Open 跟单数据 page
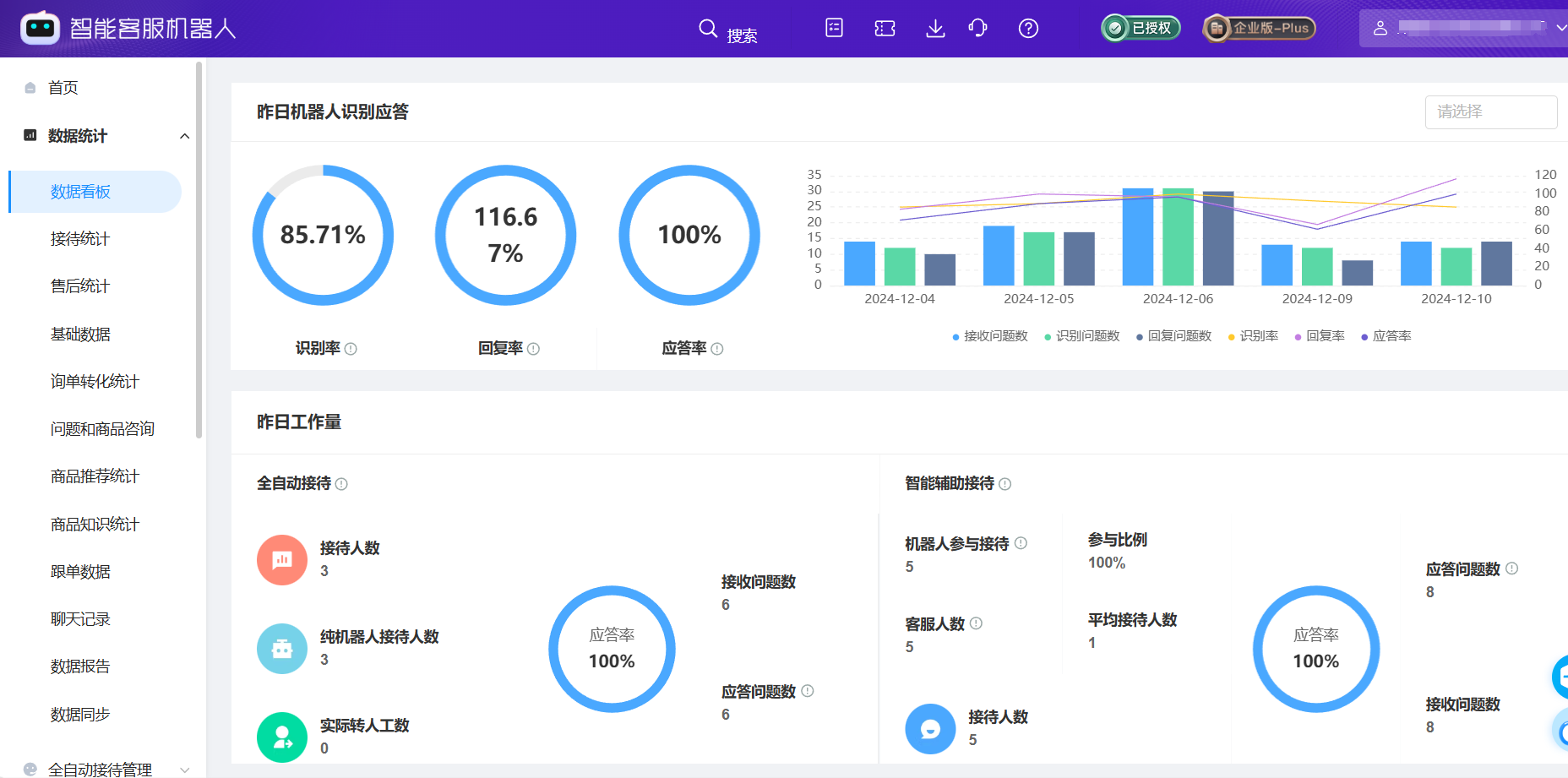Image resolution: width=1568 pixels, height=778 pixels. pyautogui.click(x=80, y=572)
